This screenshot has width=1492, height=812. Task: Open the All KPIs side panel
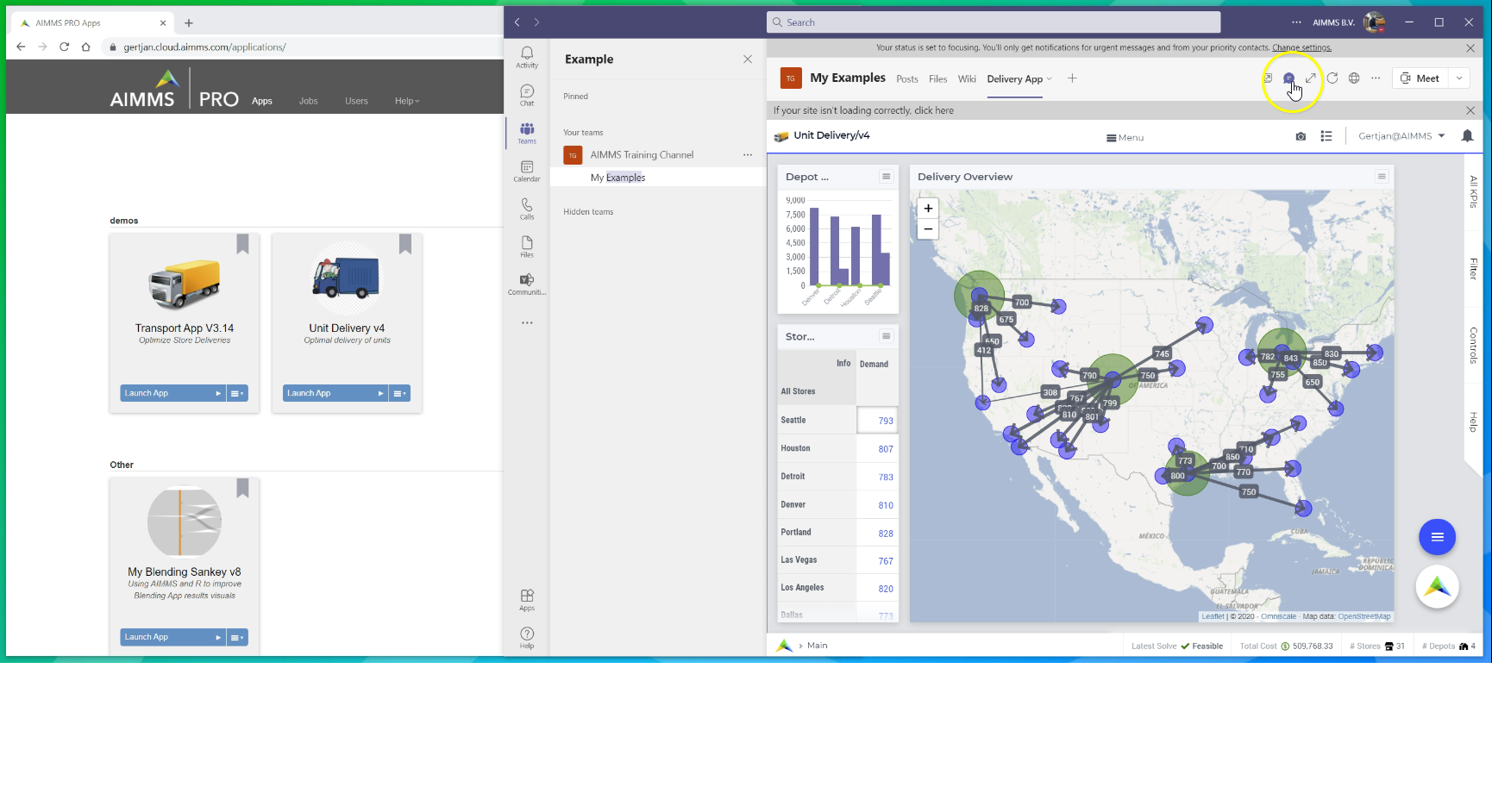click(x=1473, y=191)
